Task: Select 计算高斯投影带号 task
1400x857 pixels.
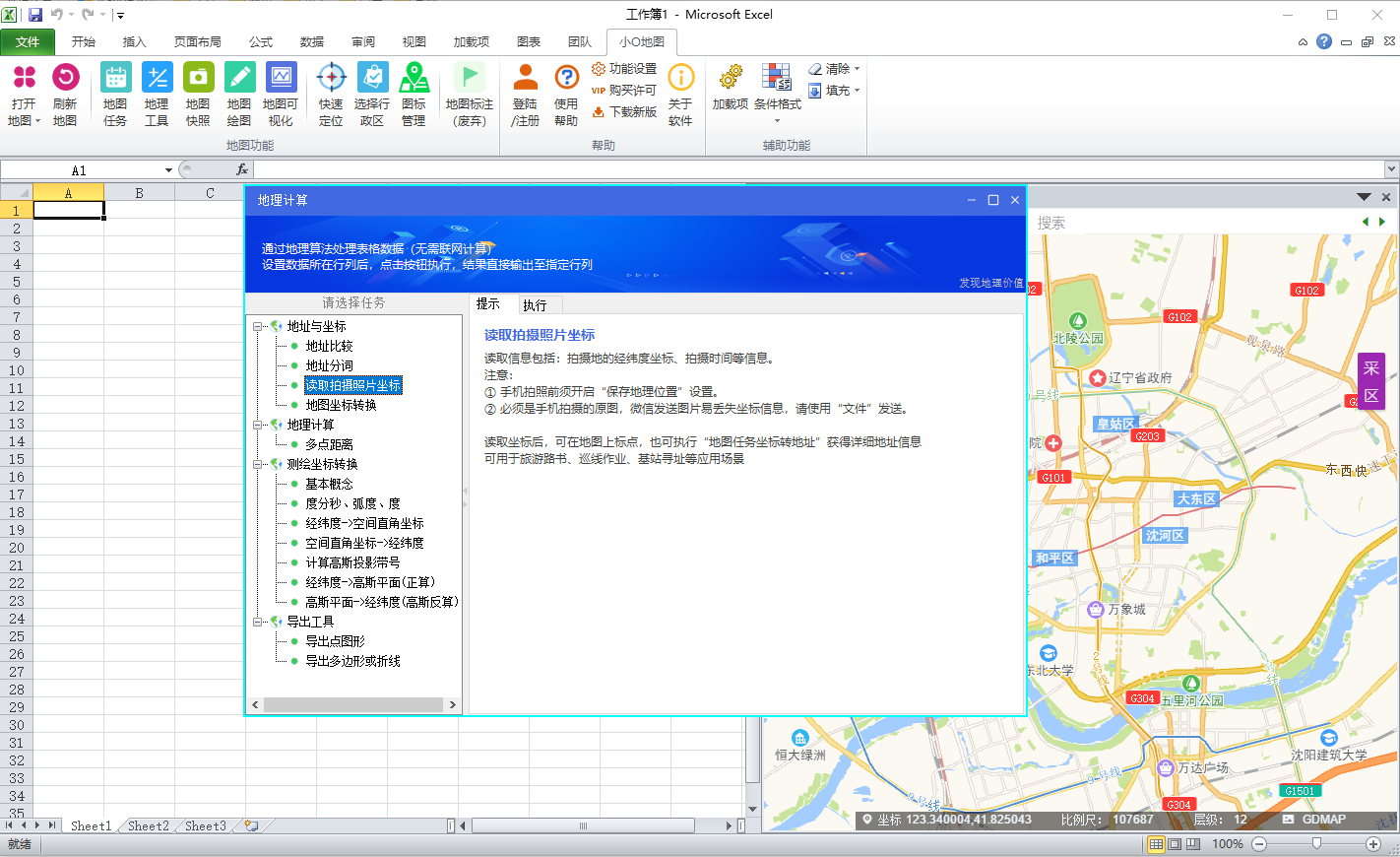Action: click(352, 562)
